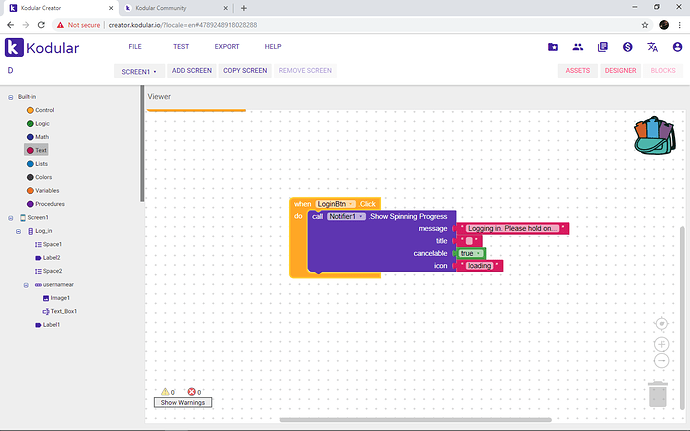Viewport: 690px width, 431px height.
Task: Switch to the DESIGNER view
Action: 620,70
